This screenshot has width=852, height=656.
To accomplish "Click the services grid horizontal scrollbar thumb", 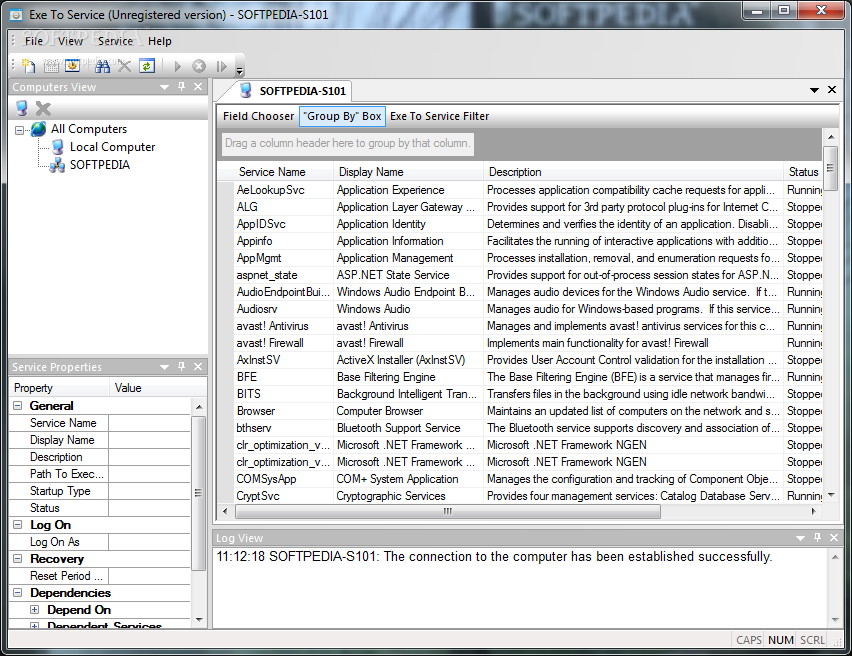I will tap(448, 511).
